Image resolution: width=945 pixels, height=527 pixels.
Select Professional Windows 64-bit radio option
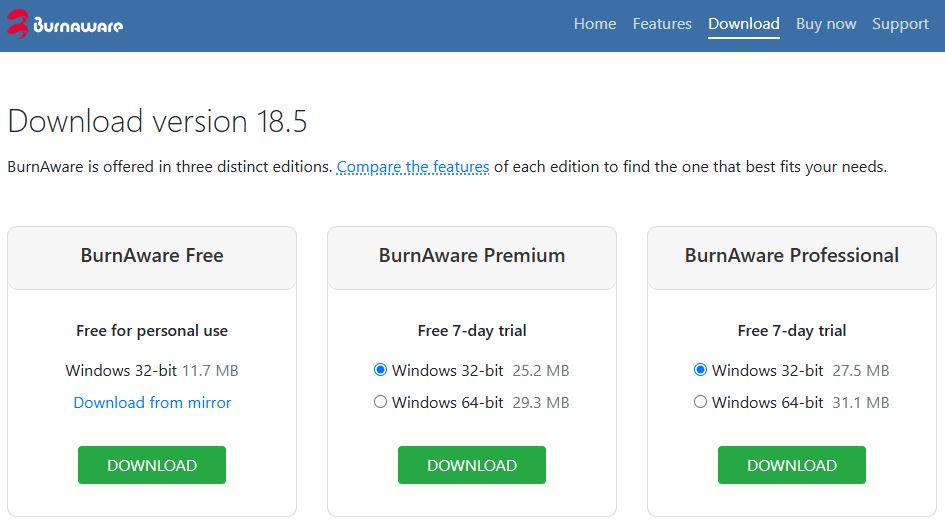(700, 402)
